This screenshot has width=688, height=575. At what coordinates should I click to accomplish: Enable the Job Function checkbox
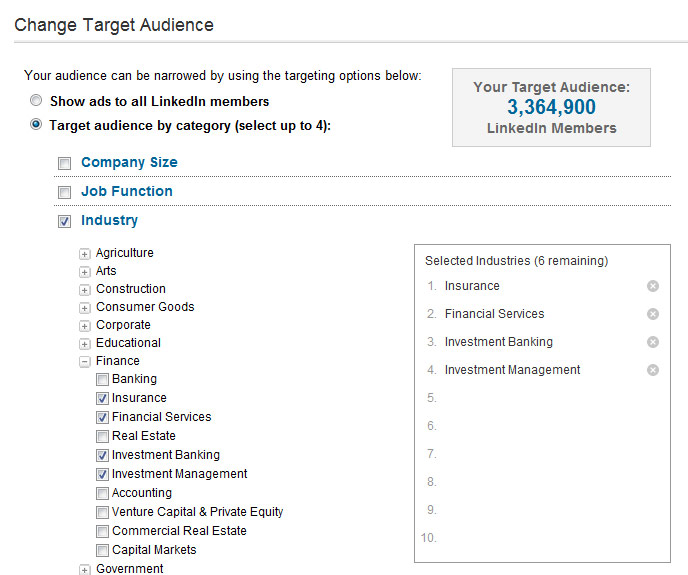(x=65, y=192)
